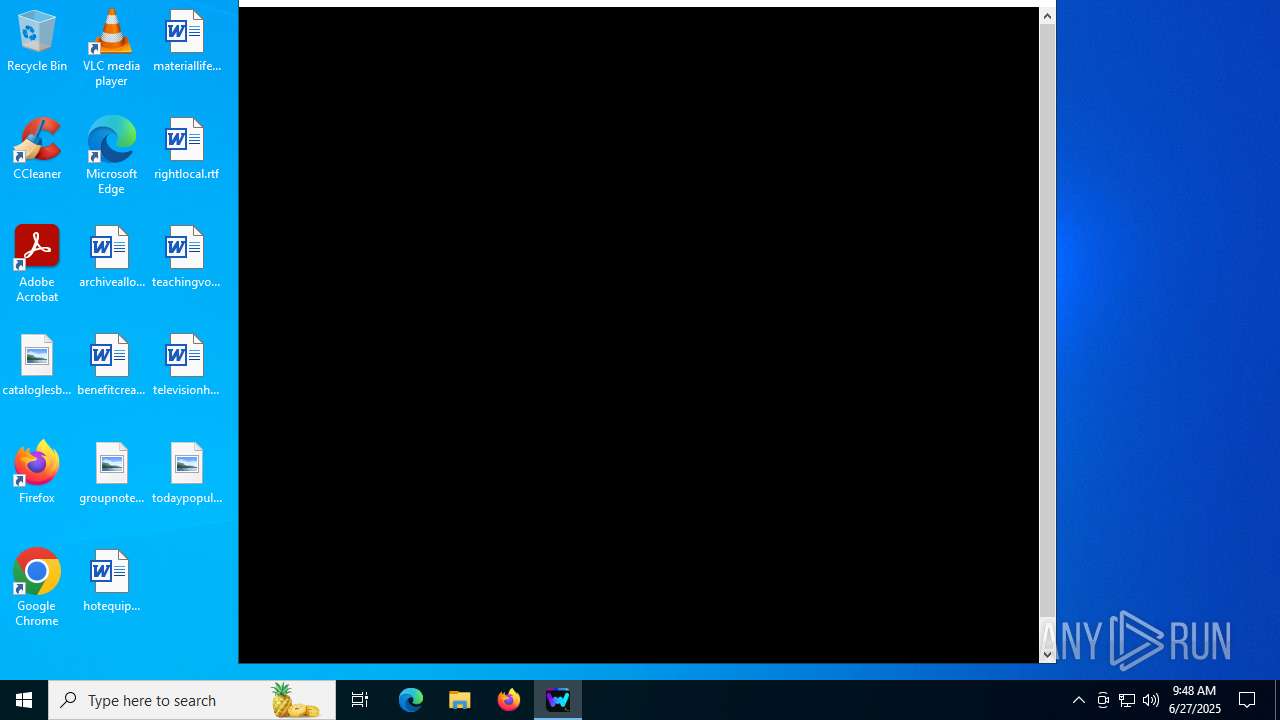Click the black window's scroll up arrow
This screenshot has height=720, width=1280.
1047,16
